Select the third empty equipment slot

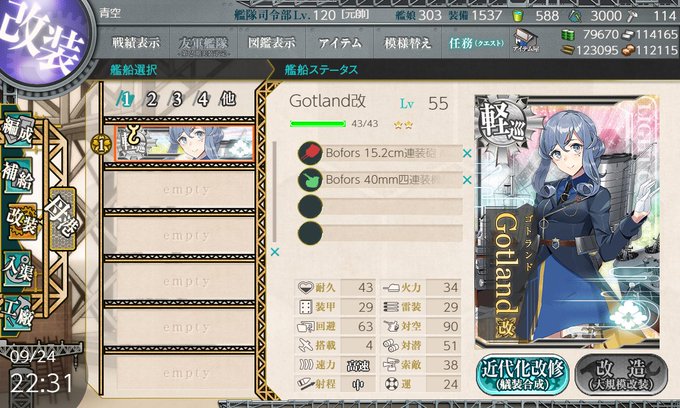click(x=380, y=206)
